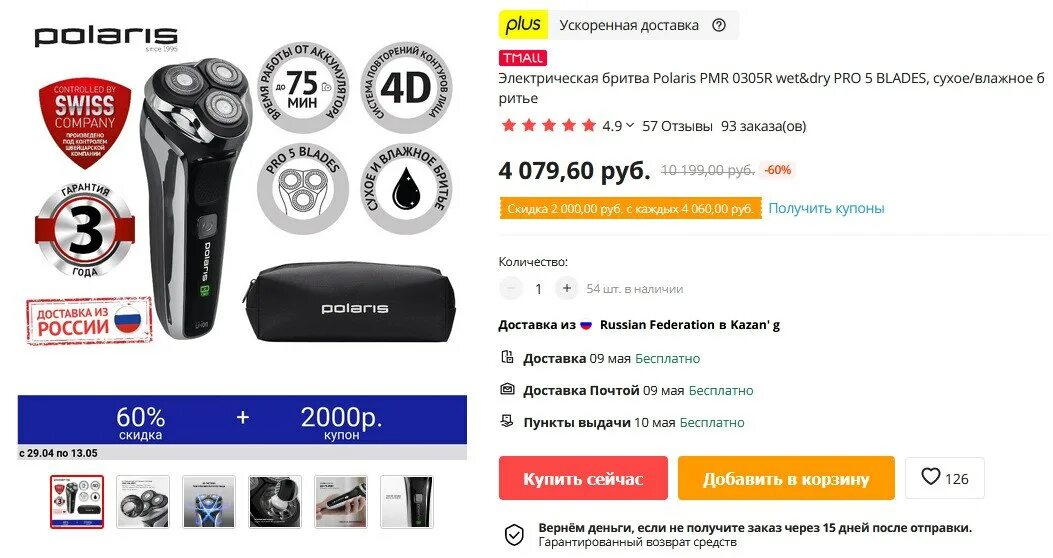Click the TMALL red badge
This screenshot has height=558, width=1053.
tap(522, 58)
